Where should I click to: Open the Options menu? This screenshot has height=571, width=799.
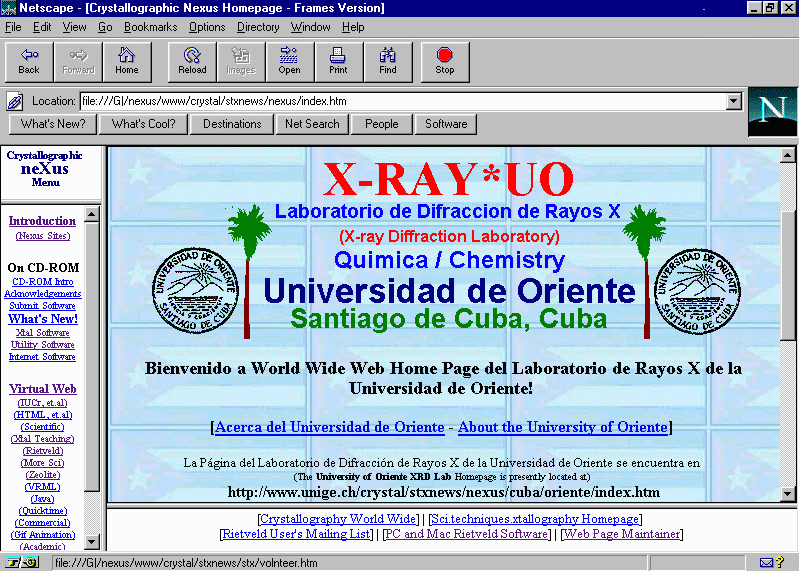click(207, 27)
